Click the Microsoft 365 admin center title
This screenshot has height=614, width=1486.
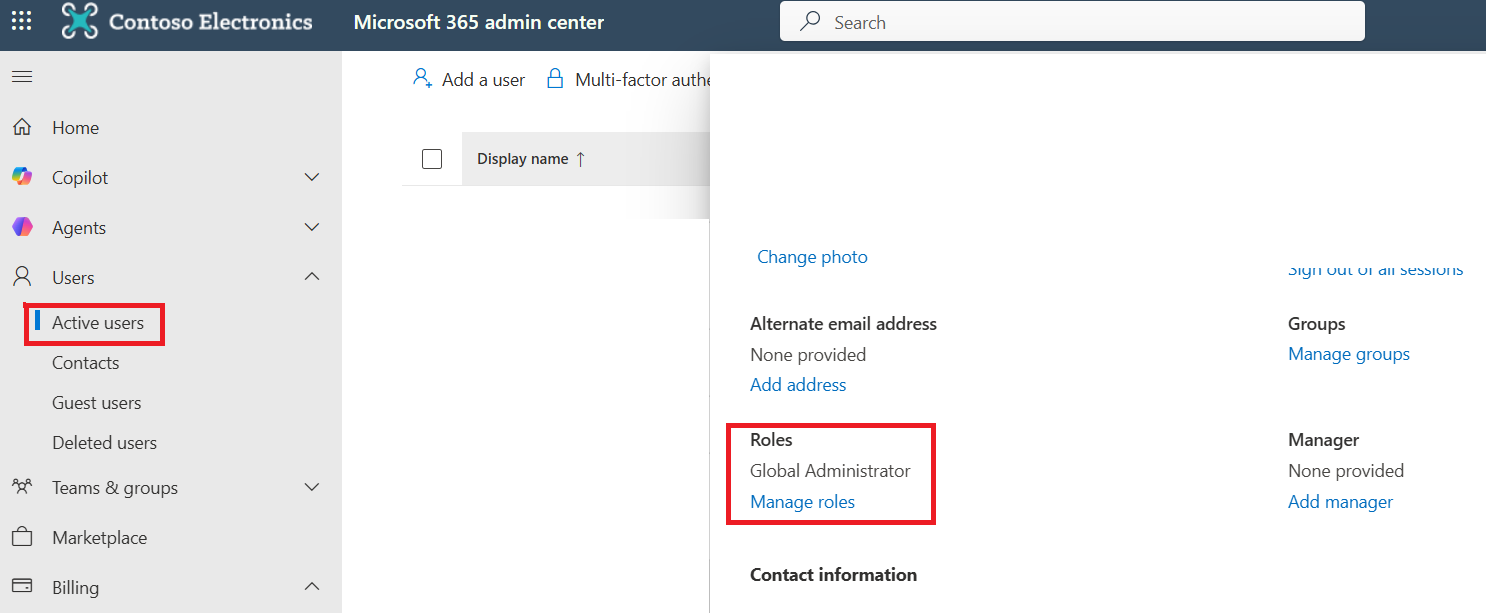click(479, 22)
